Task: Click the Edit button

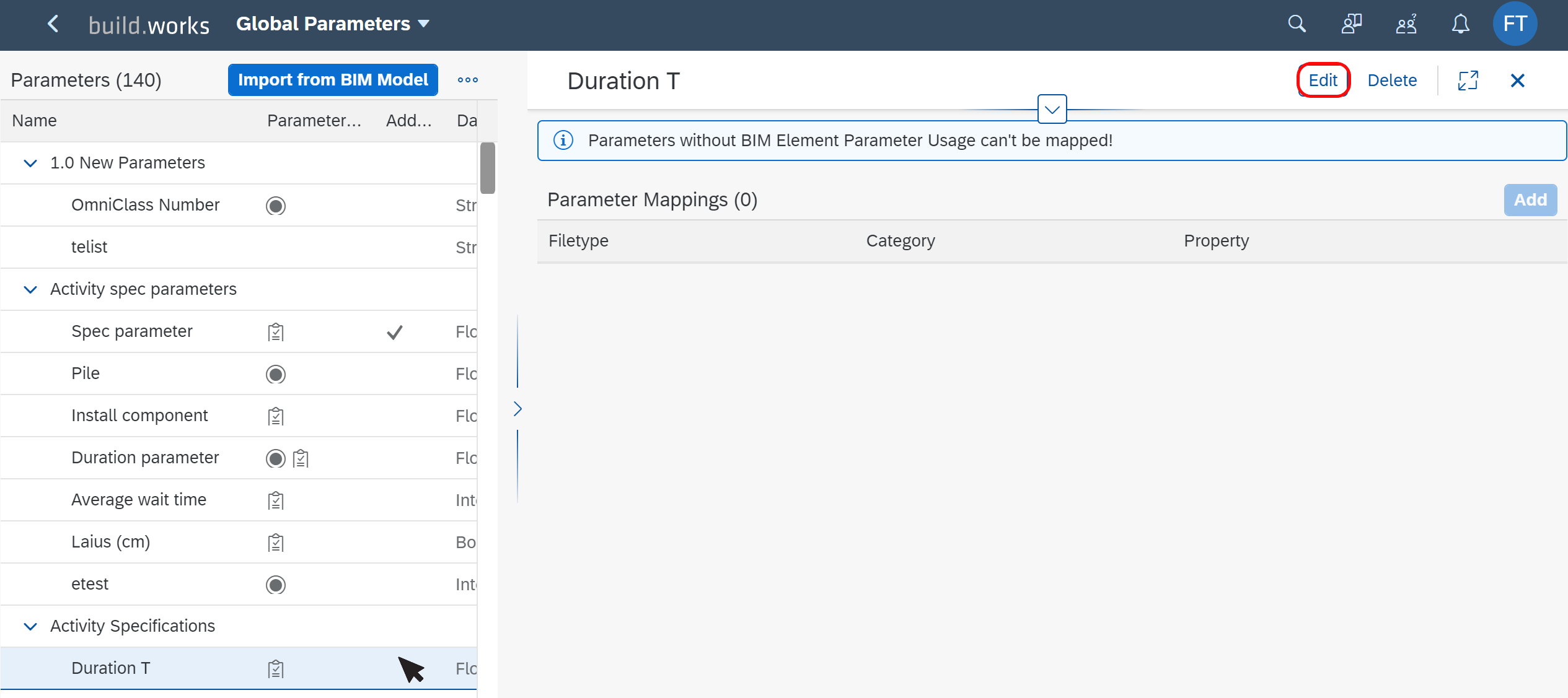Action: tap(1323, 80)
